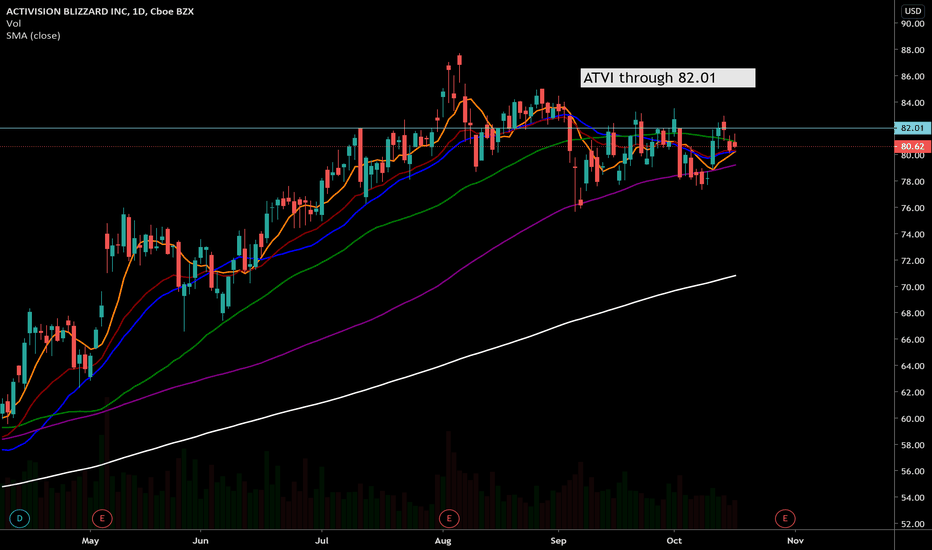Click the 76.00 price axis label
932x550 pixels.
tap(912, 208)
